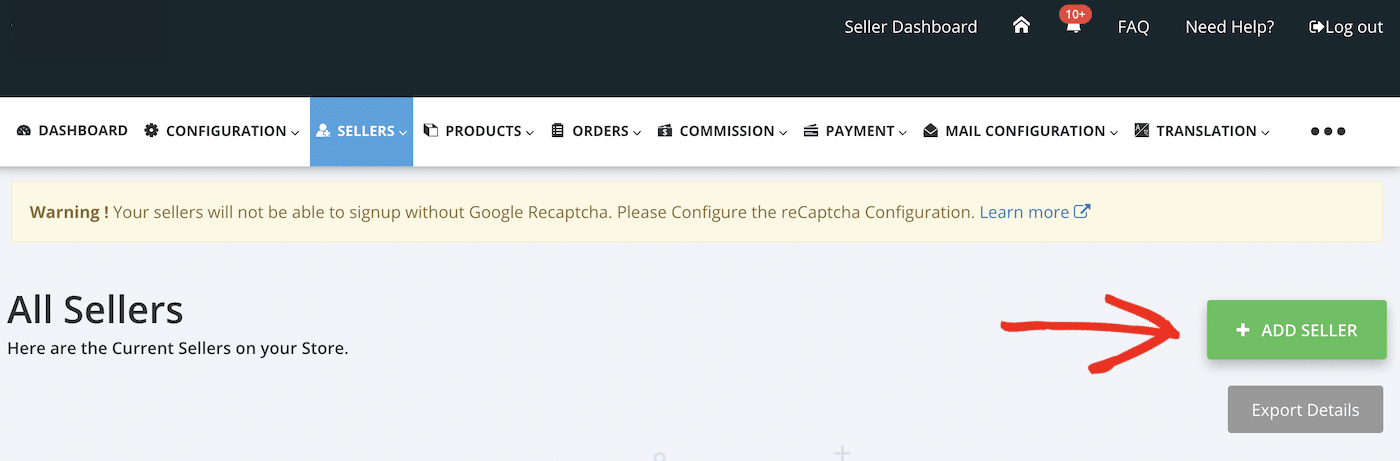This screenshot has height=461, width=1400.
Task: Click the home icon in top bar
Action: [x=1021, y=26]
